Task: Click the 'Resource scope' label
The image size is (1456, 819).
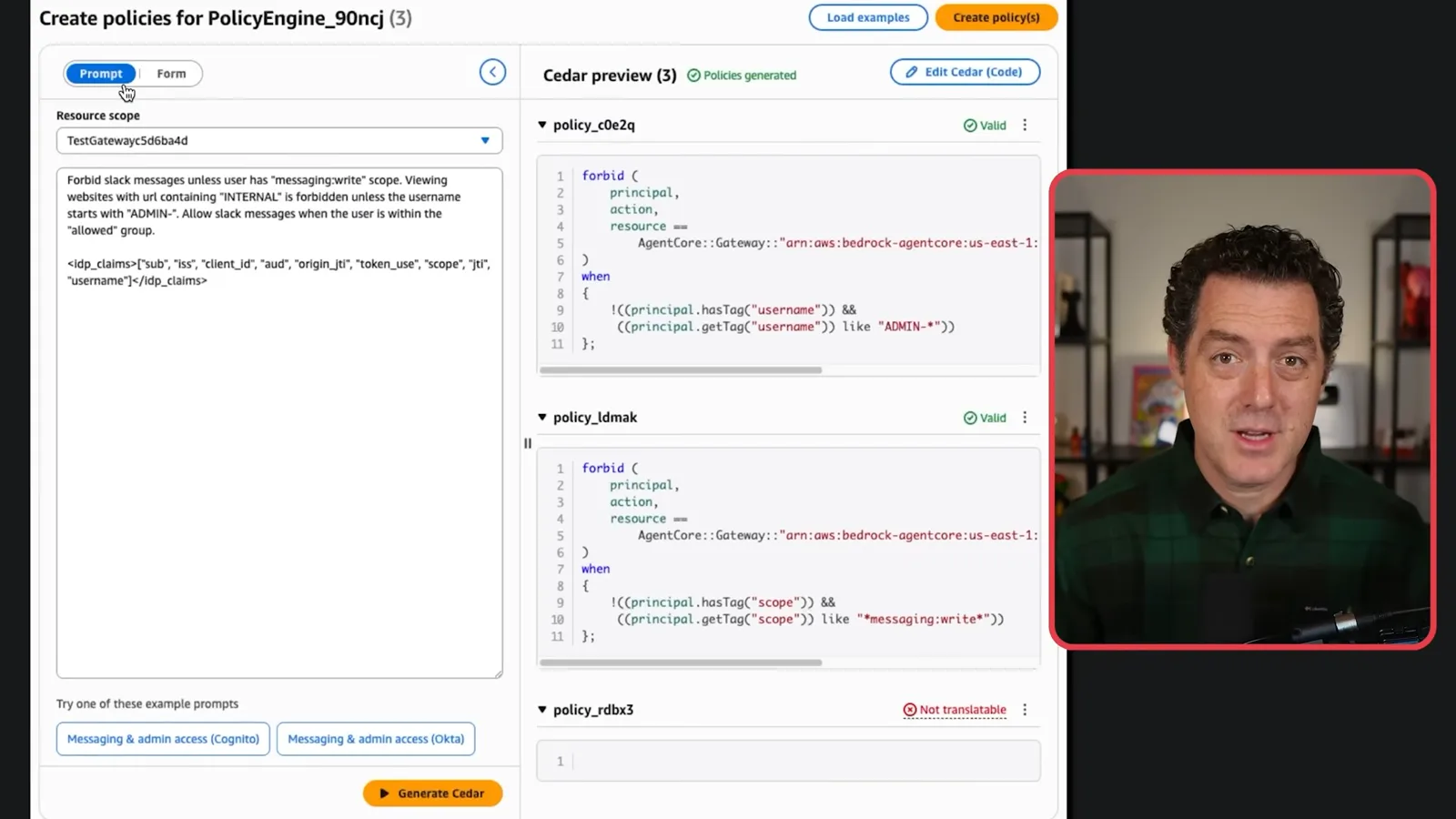Action: [x=98, y=116]
